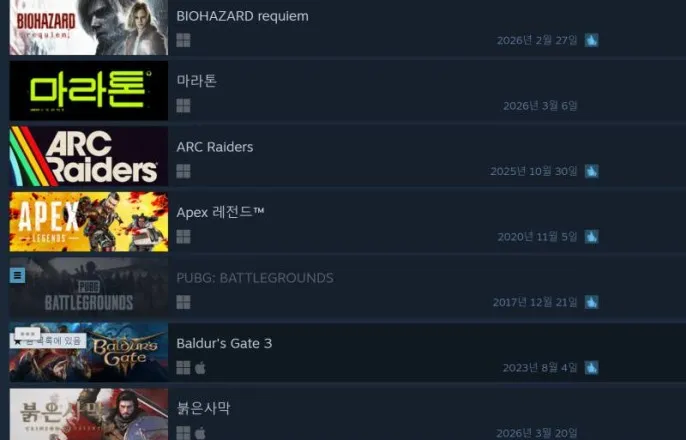Image resolution: width=686 pixels, height=440 pixels.
Task: Click the review thumbs-up icon for Apex 레전드
Action: point(592,237)
